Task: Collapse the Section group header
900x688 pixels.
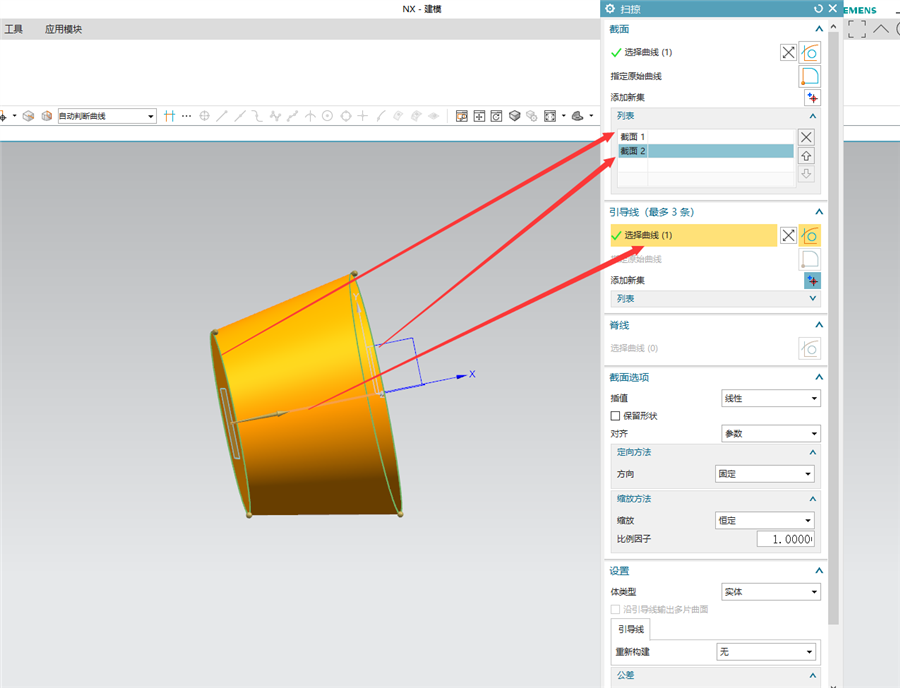Action: tap(819, 29)
